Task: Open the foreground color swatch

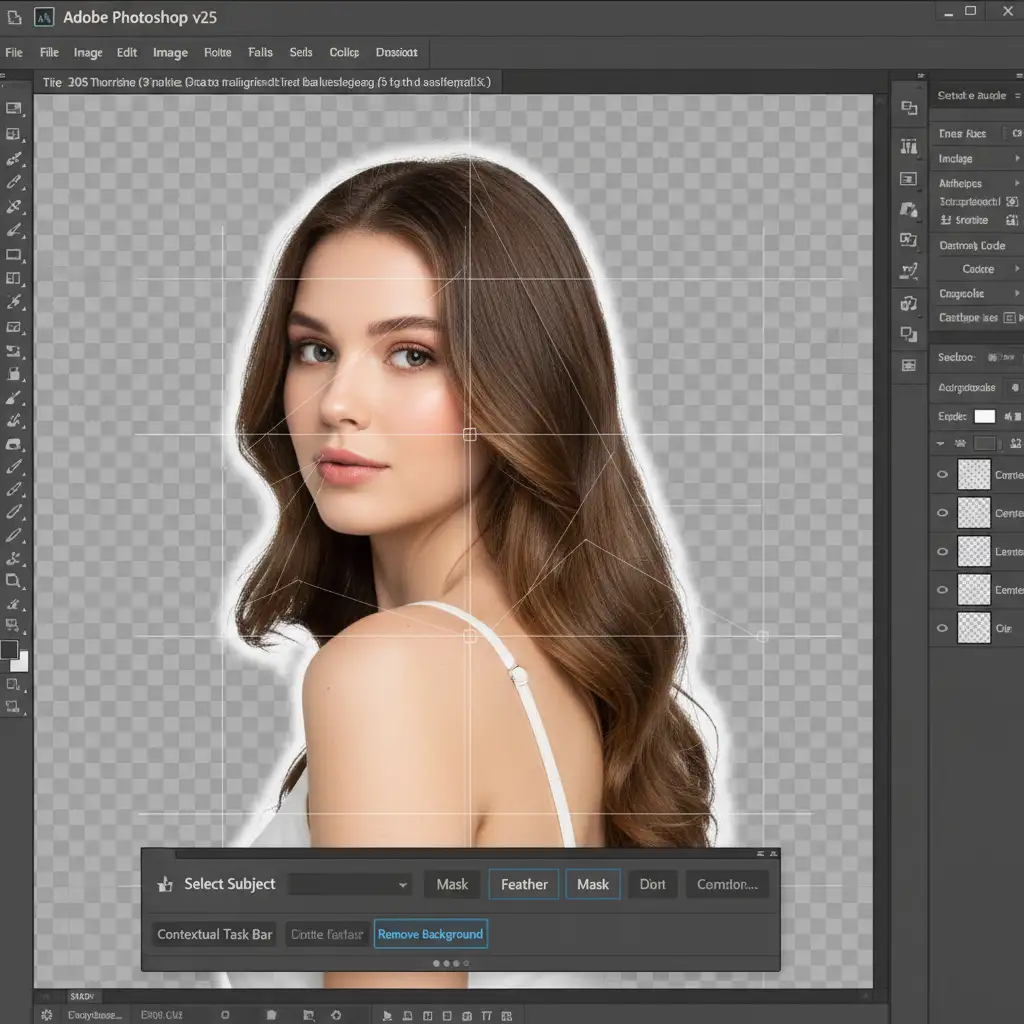Action: click(x=10, y=650)
